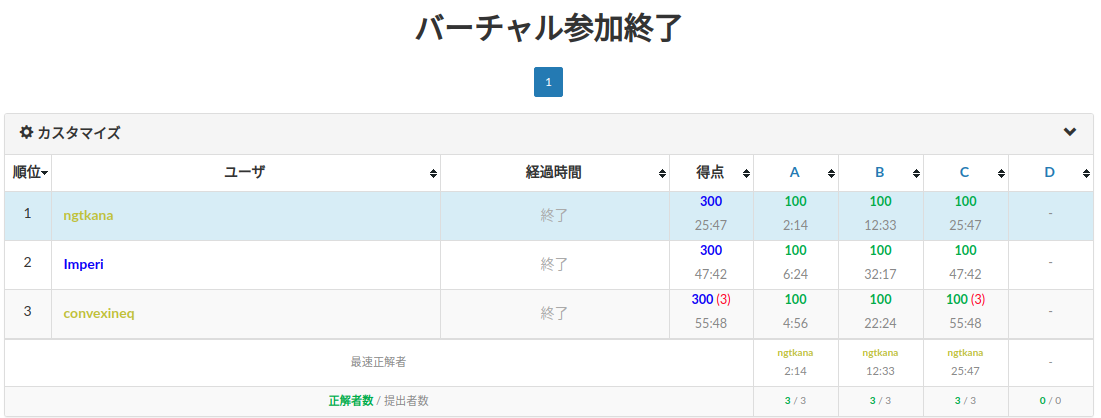This screenshot has height=418, width=1101.
Task: Click solver count 3 / 3 for problem B
Action: click(x=881, y=401)
